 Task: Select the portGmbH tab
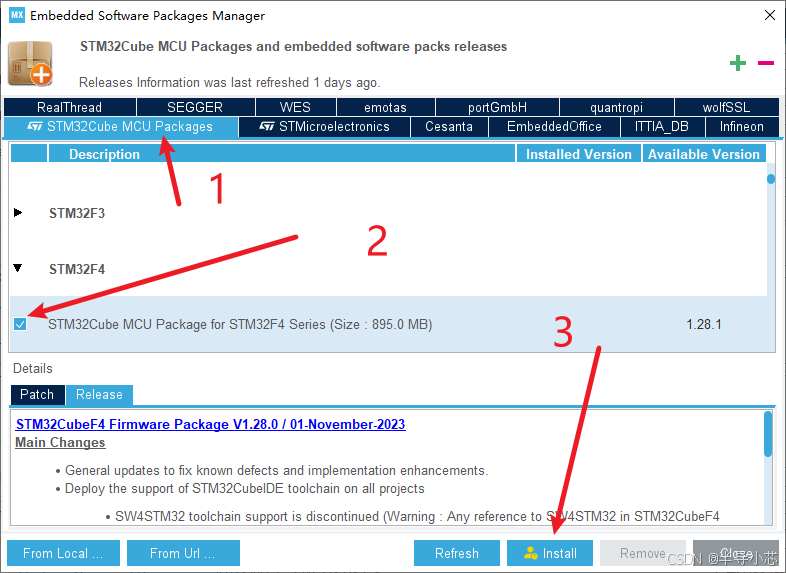click(x=497, y=107)
